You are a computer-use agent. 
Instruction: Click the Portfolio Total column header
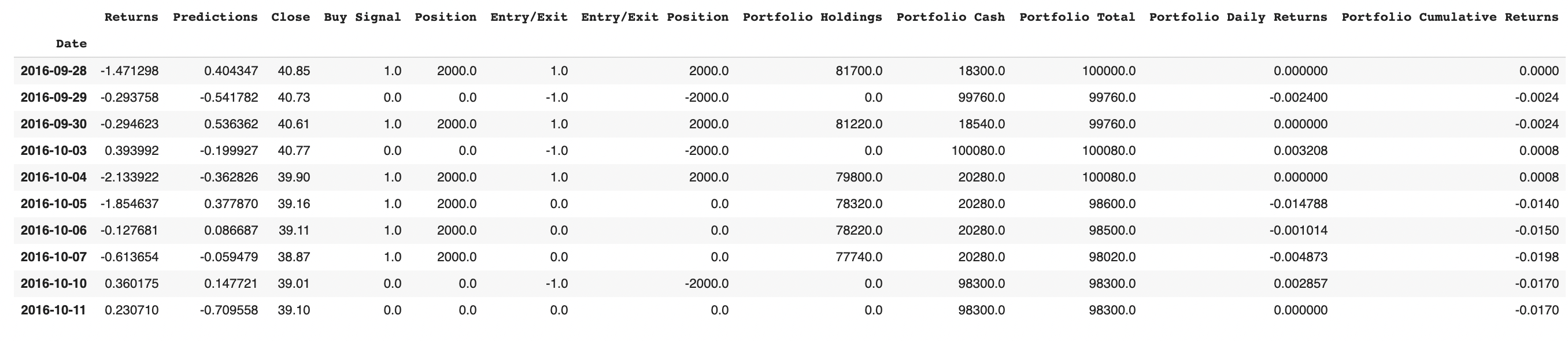click(x=1077, y=17)
